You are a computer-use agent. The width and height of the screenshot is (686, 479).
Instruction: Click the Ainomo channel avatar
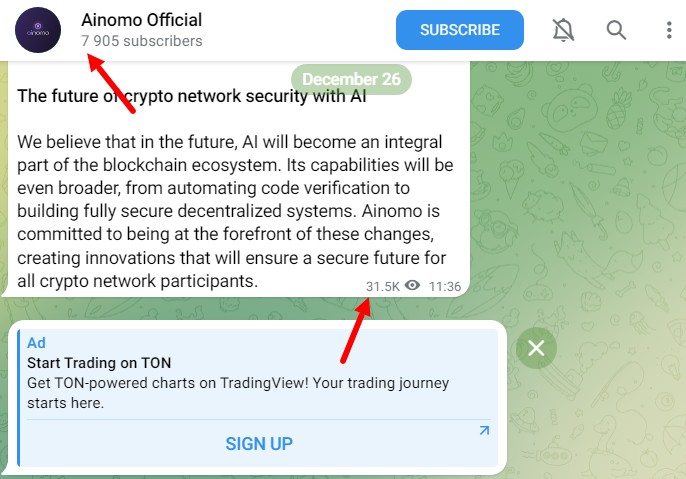tap(38, 30)
